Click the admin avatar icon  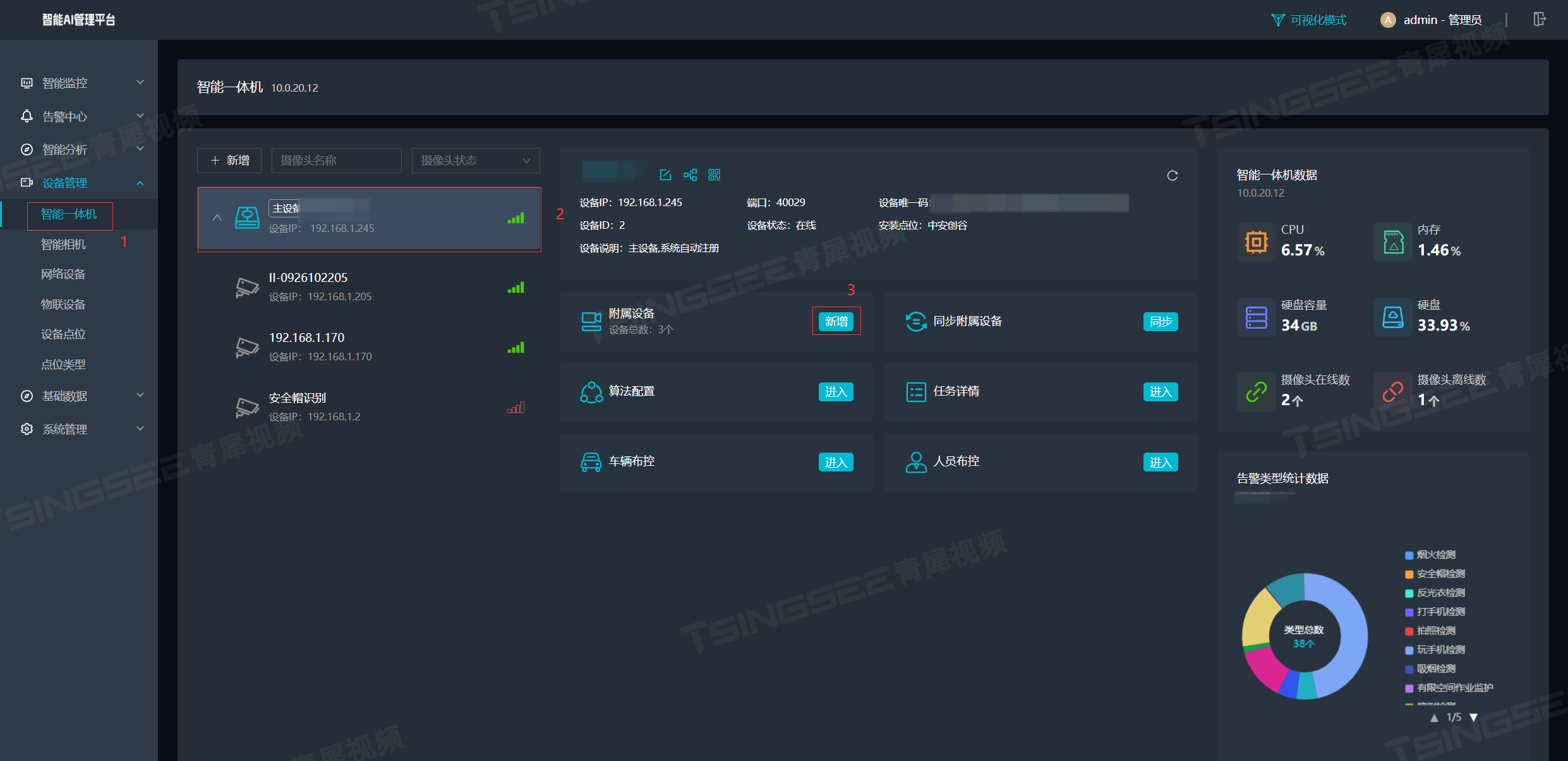[x=1387, y=20]
